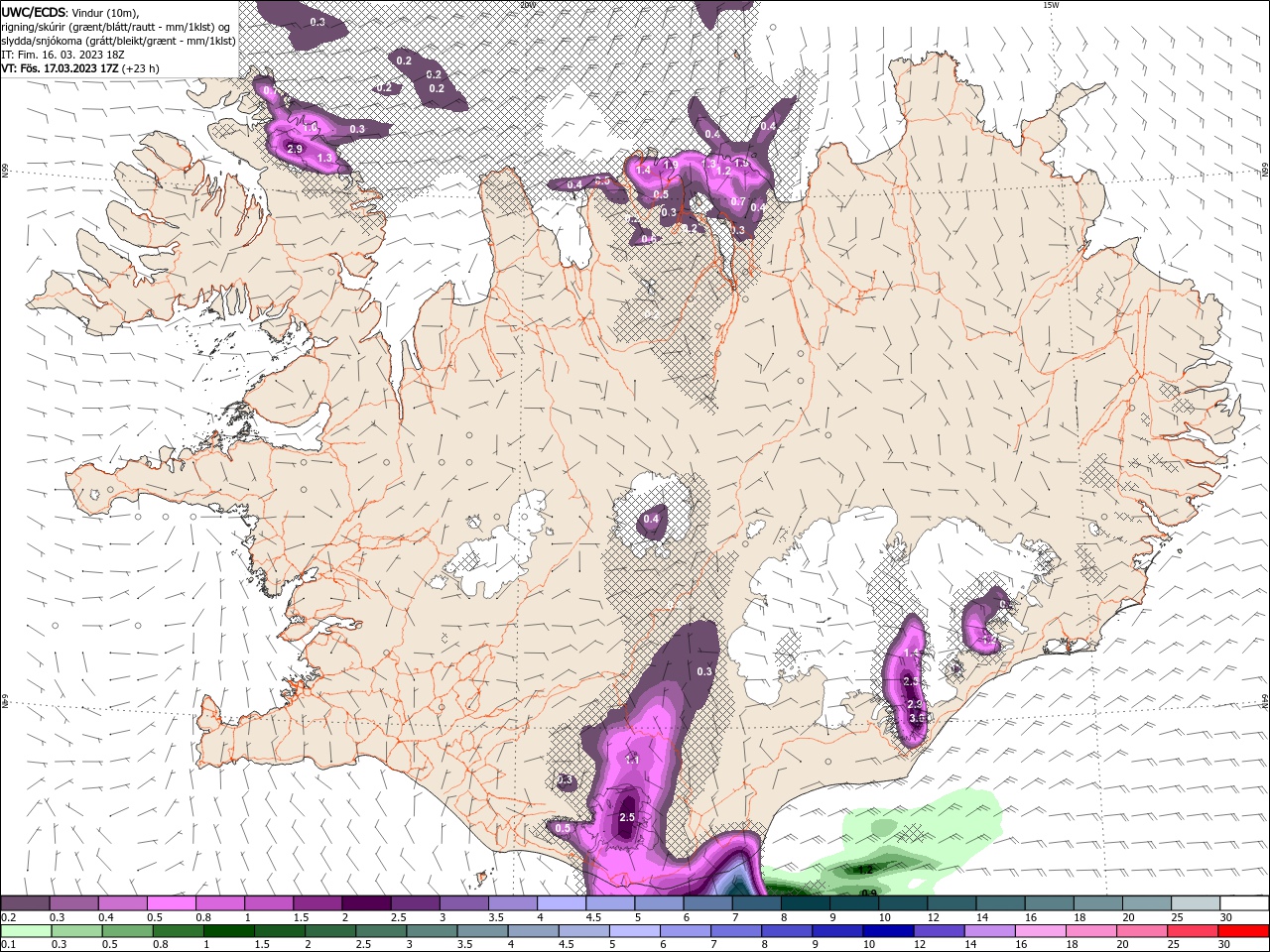Screen dimensions: 1270x952
Task: Click the '20W' longitude label
Action: (x=527, y=5)
